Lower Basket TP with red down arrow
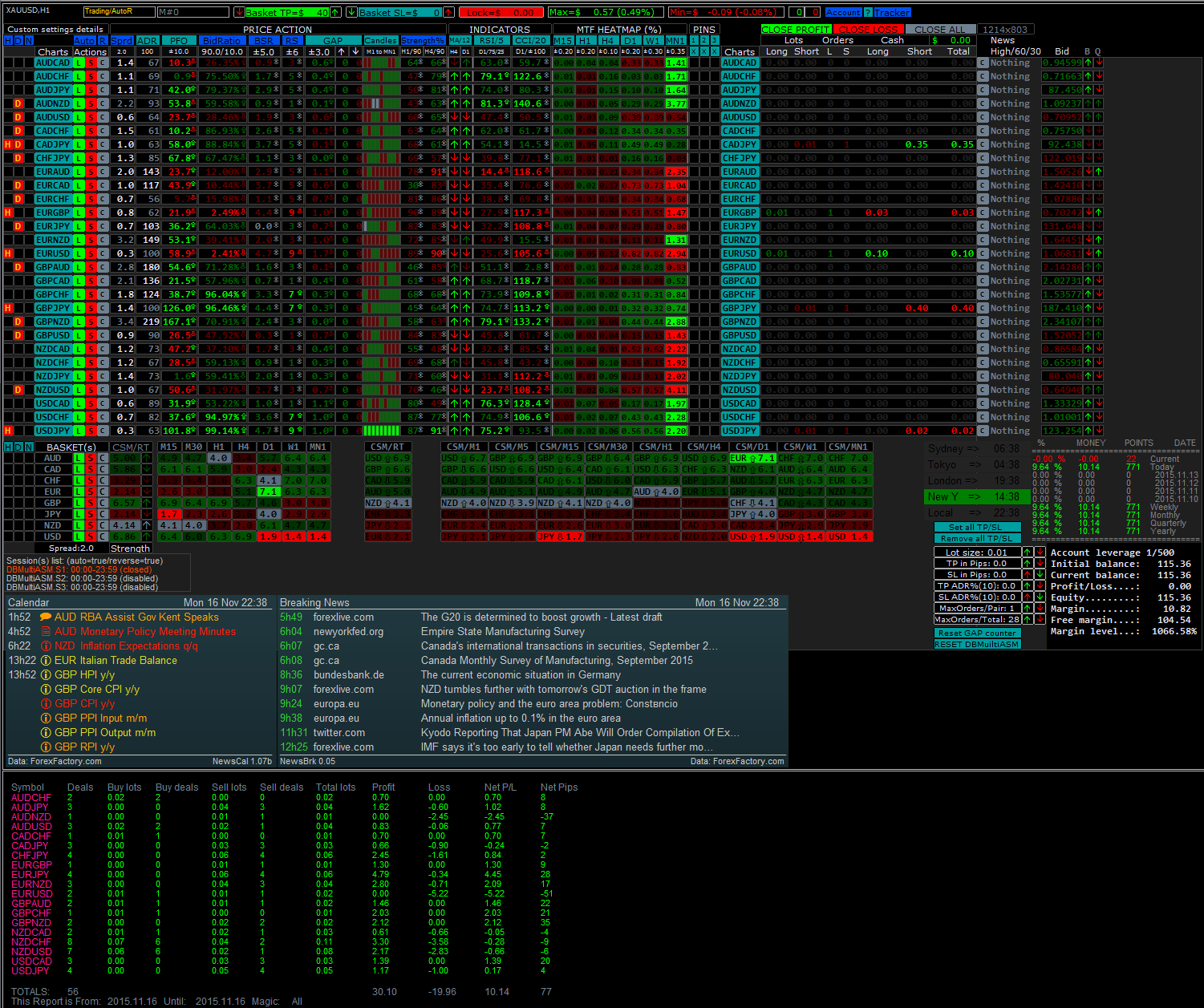Screen dimensions: 1204x1008 click(x=239, y=12)
